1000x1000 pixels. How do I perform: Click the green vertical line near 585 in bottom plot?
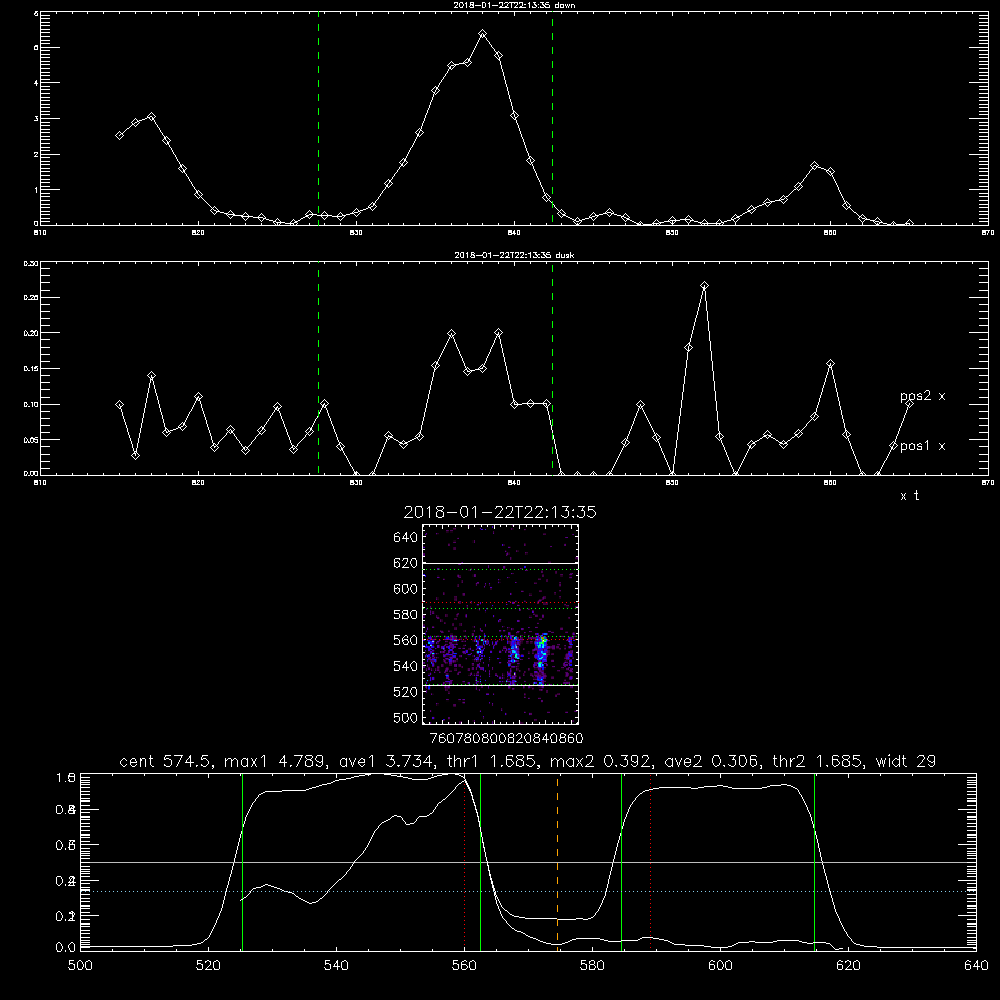621,861
